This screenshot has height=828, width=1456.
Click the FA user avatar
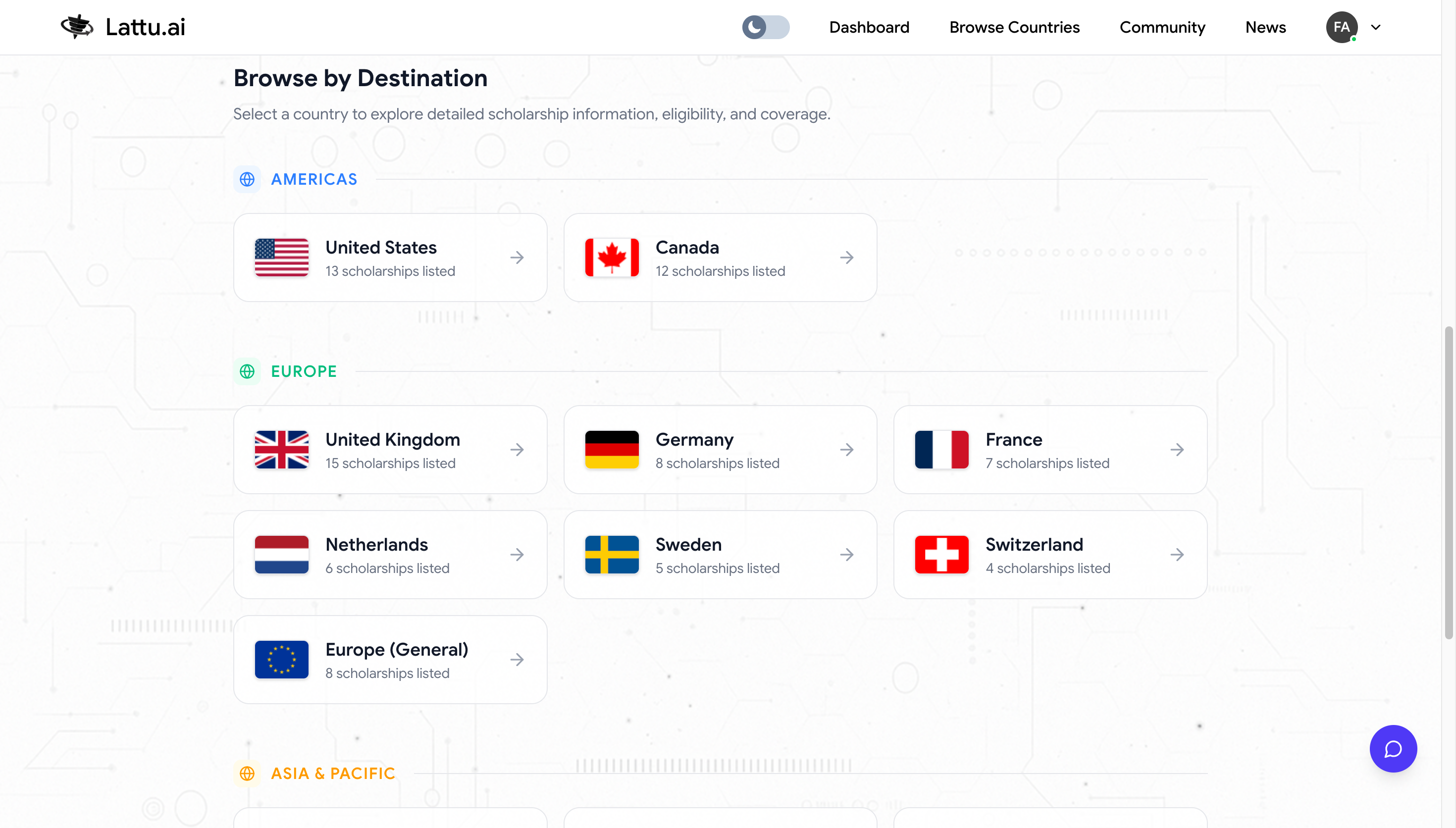coord(1342,27)
